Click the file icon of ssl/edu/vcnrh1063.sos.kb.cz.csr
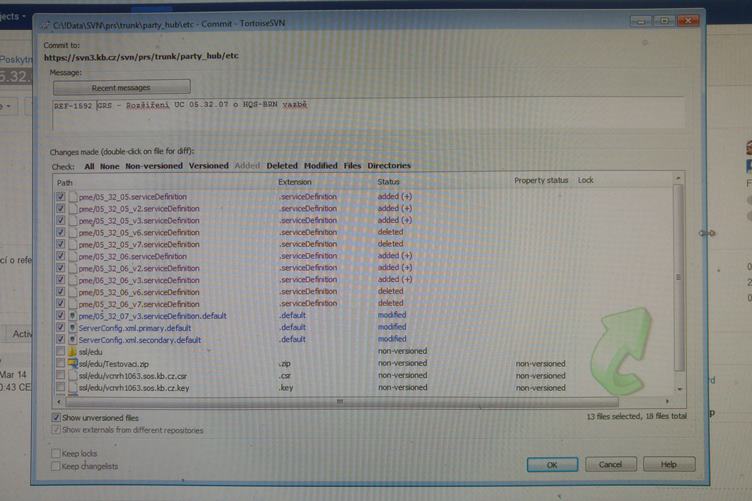Screen dimensions: 752x501 73,375
